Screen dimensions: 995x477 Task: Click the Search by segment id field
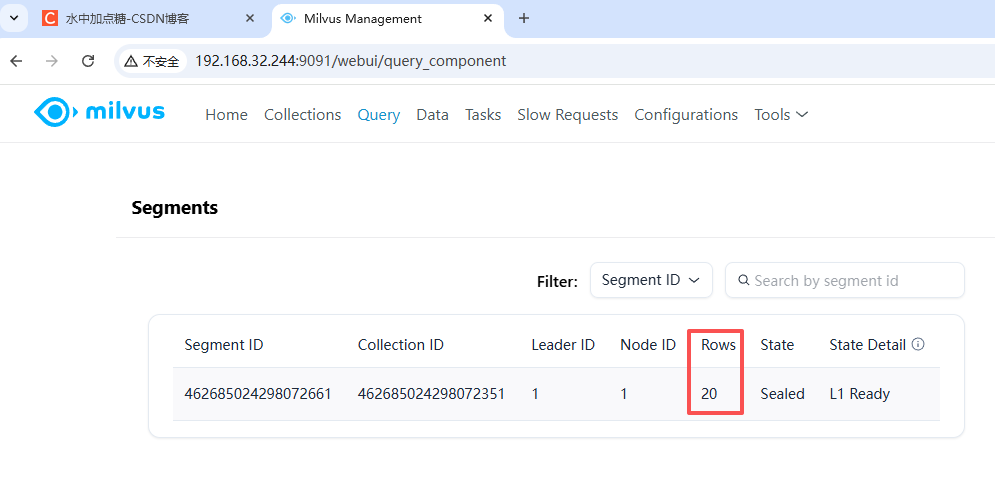coord(845,280)
